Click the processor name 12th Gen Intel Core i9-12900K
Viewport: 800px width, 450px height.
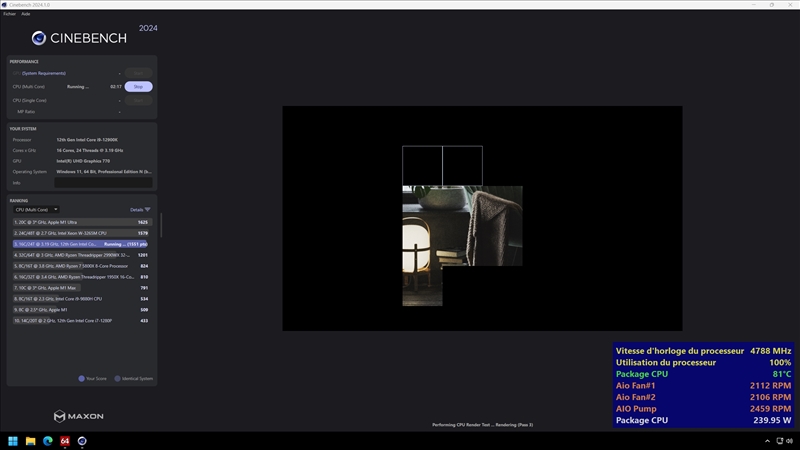(x=87, y=140)
